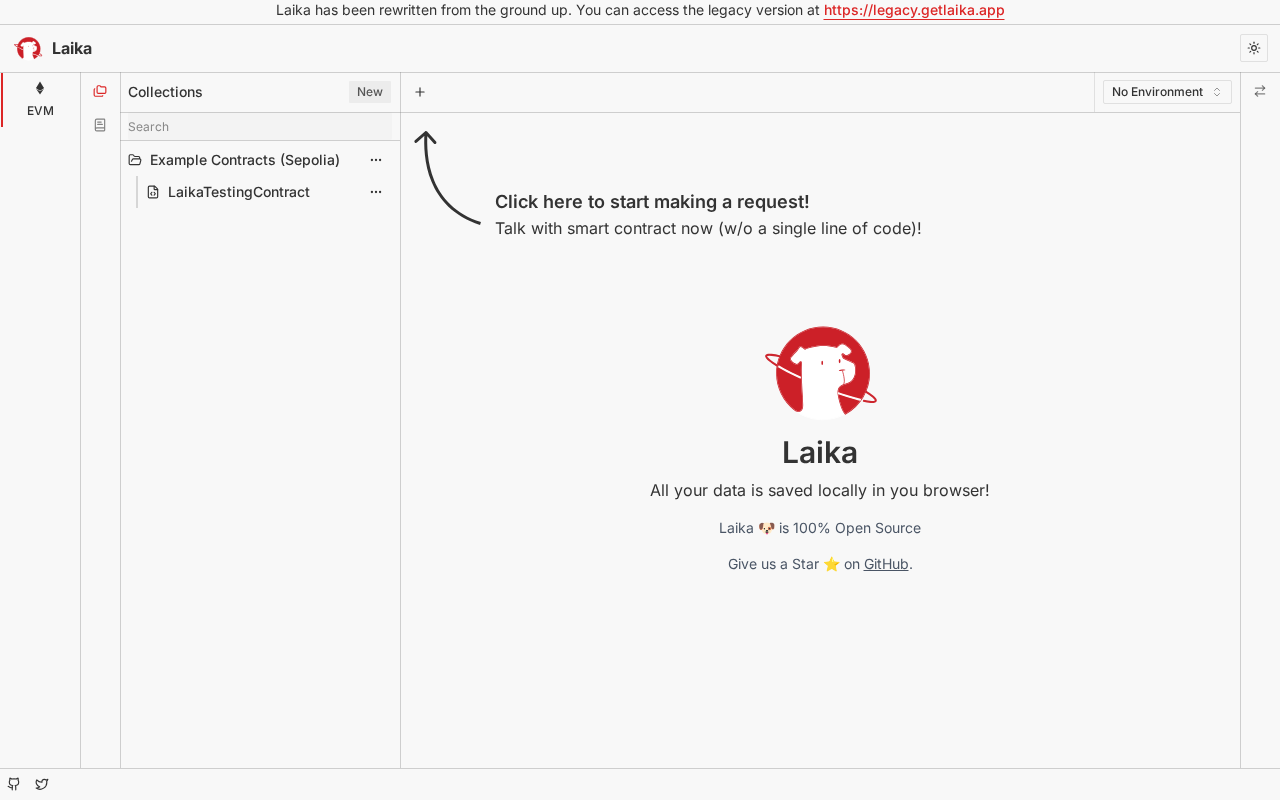
Task: Create a new collection with New button
Action: [x=370, y=92]
